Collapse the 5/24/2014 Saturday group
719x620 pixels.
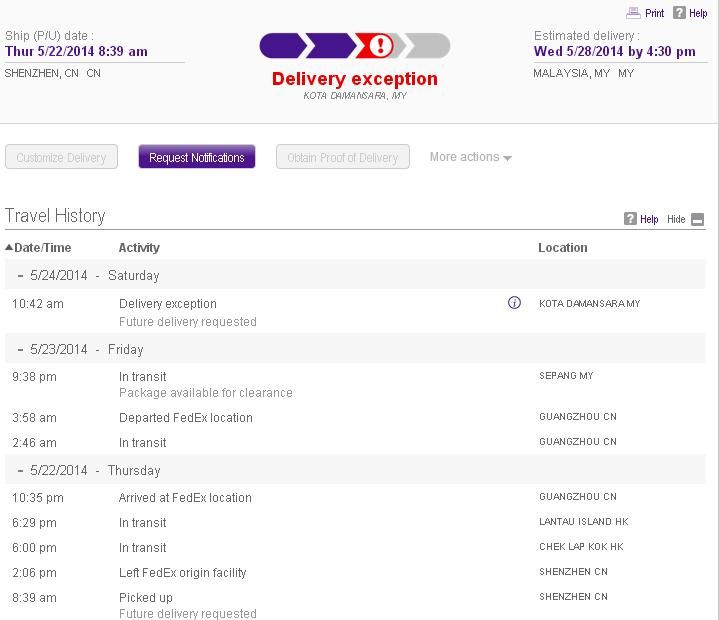(20, 276)
